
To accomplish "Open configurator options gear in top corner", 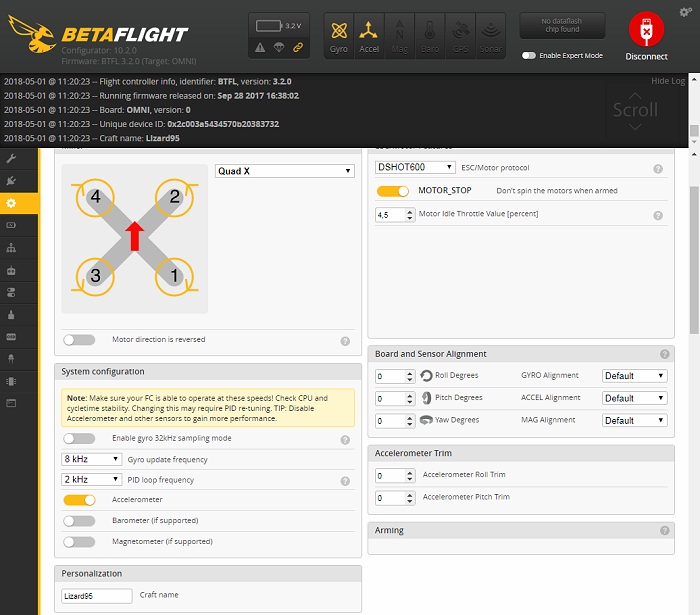I will (x=685, y=12).
